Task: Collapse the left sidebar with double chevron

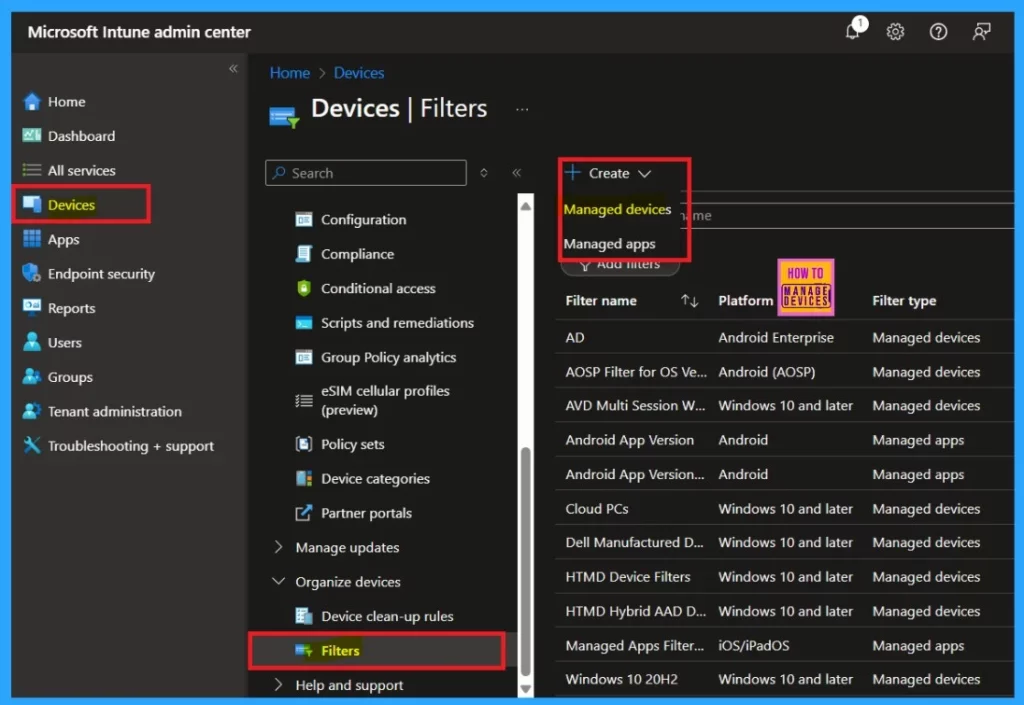Action: tap(233, 69)
